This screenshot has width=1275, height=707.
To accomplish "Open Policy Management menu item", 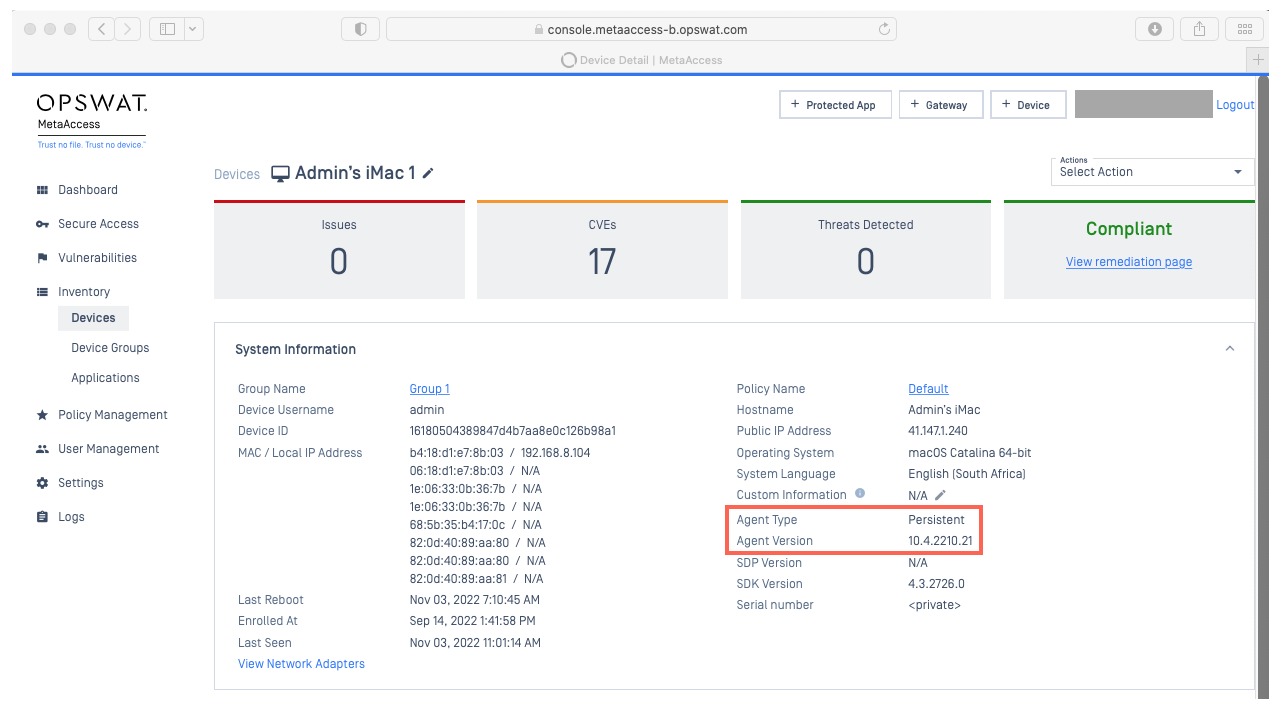I will pos(113,415).
